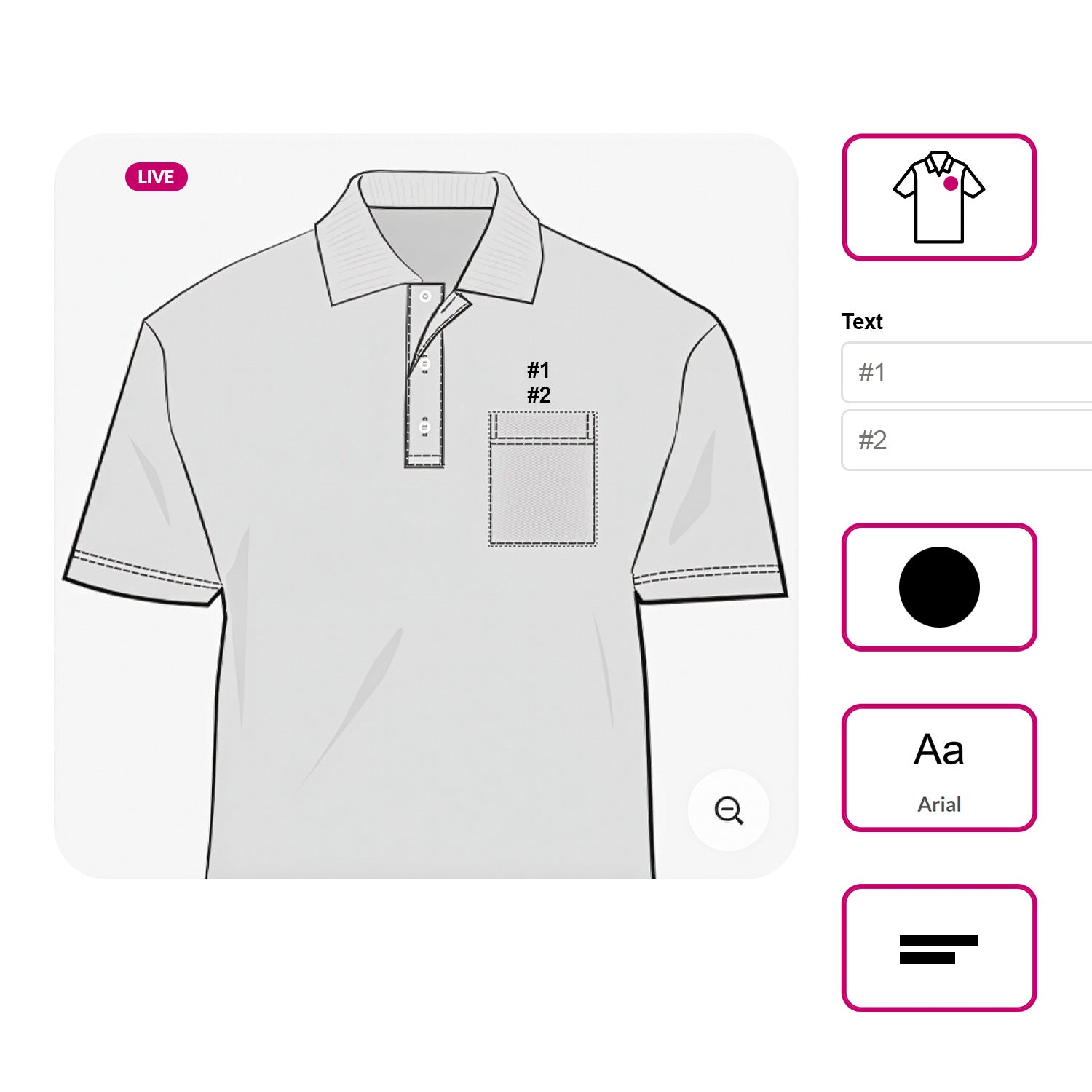The height and width of the screenshot is (1092, 1092).
Task: Open the polo shirt placement selector
Action: click(x=939, y=197)
